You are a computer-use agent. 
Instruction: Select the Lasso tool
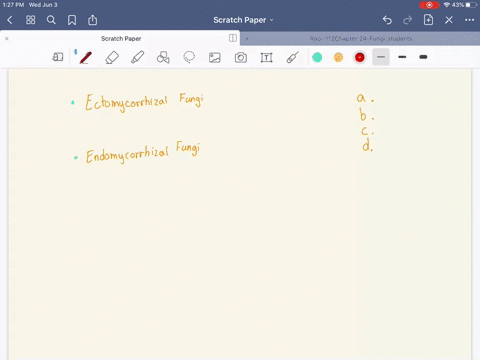coord(189,57)
